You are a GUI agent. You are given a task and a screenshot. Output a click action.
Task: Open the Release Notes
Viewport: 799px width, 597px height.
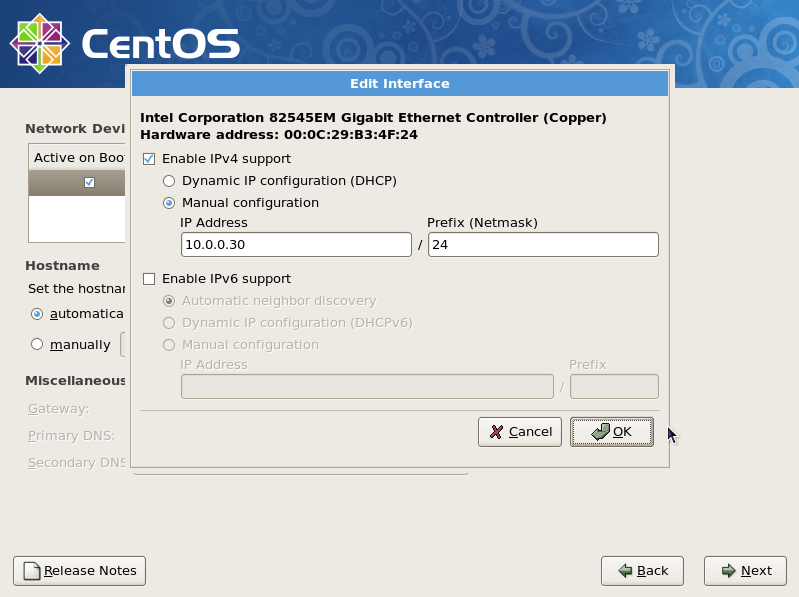(79, 571)
